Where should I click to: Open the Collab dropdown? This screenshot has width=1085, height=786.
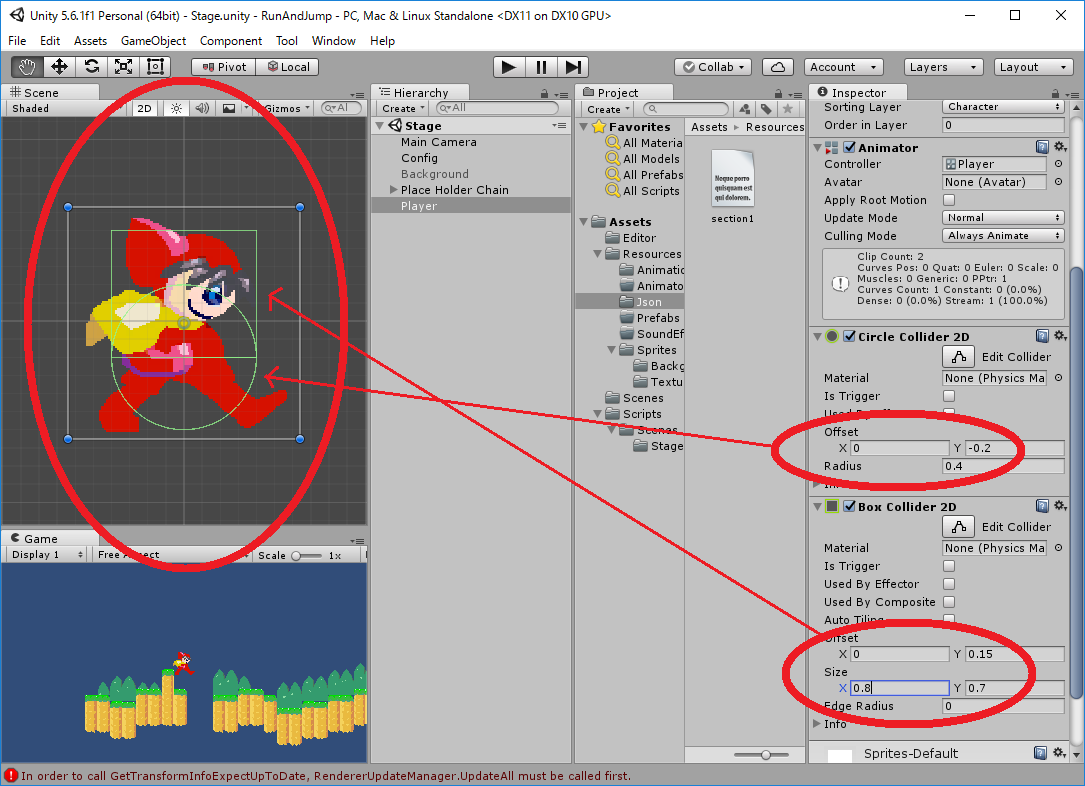point(713,67)
